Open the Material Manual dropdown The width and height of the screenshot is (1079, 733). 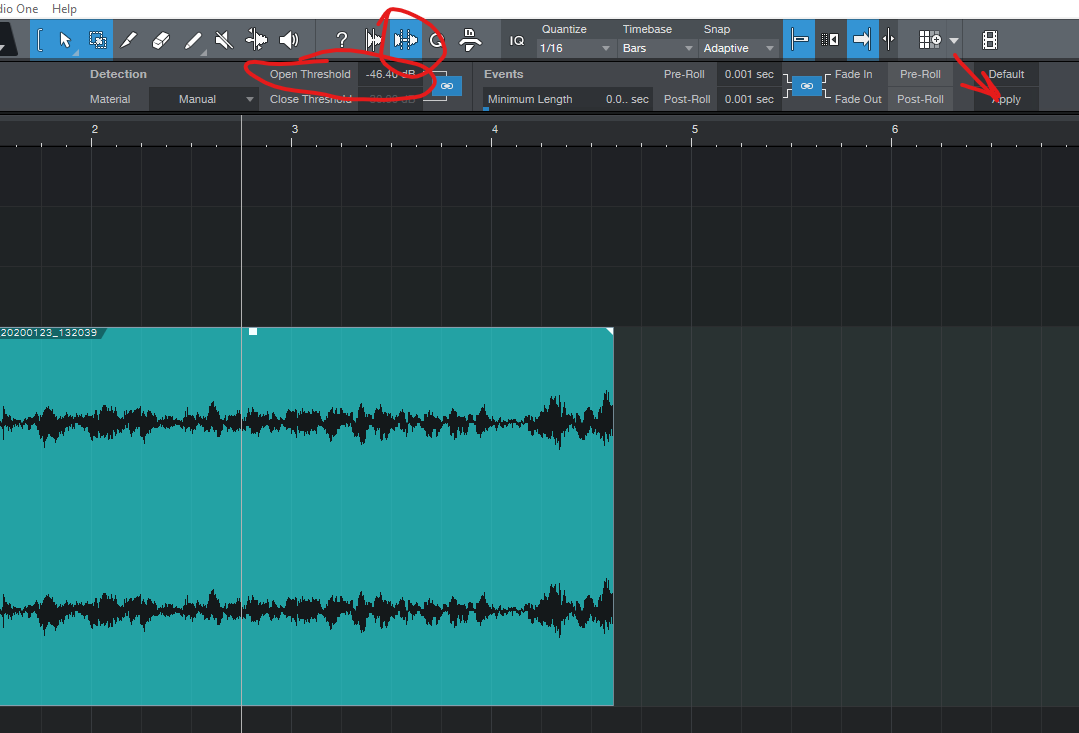[x=204, y=99]
